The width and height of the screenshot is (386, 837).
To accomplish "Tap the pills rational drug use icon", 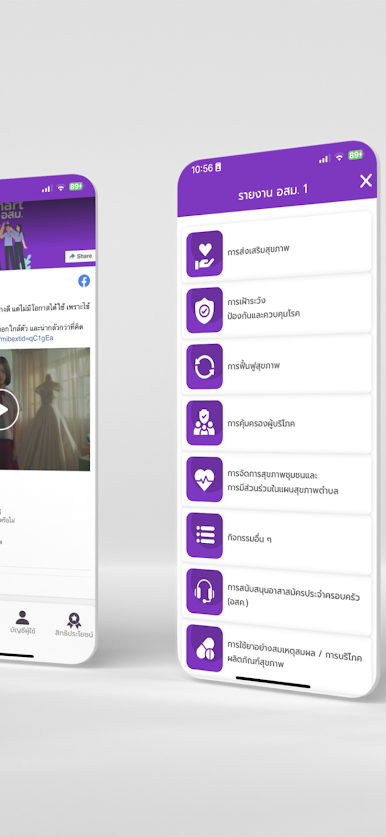I will coord(204,649).
